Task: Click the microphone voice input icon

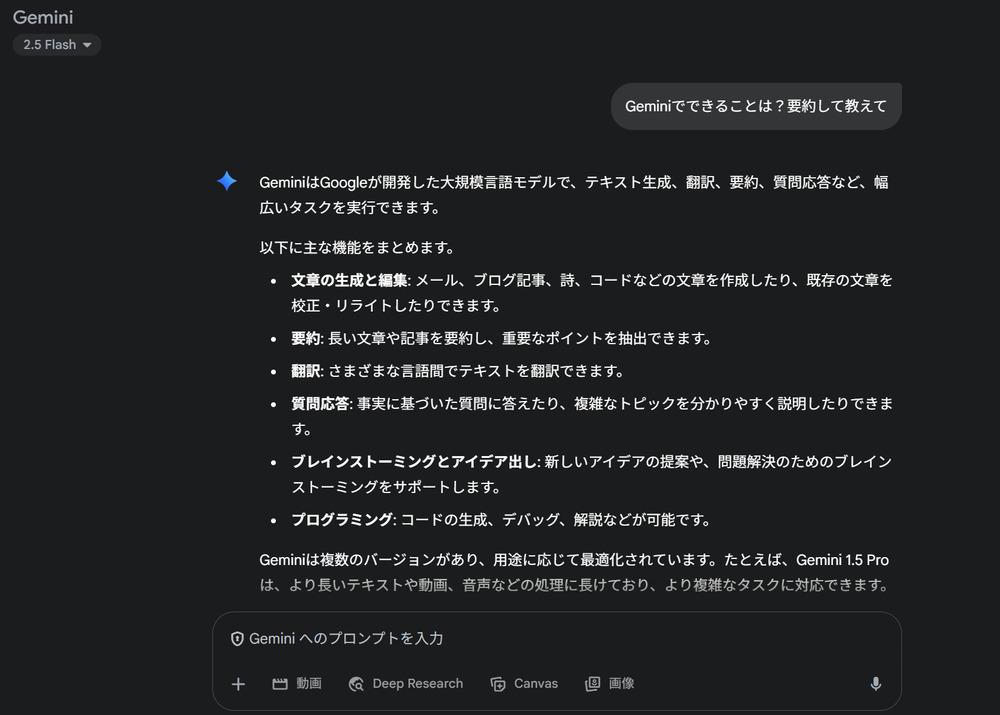Action: click(x=876, y=684)
